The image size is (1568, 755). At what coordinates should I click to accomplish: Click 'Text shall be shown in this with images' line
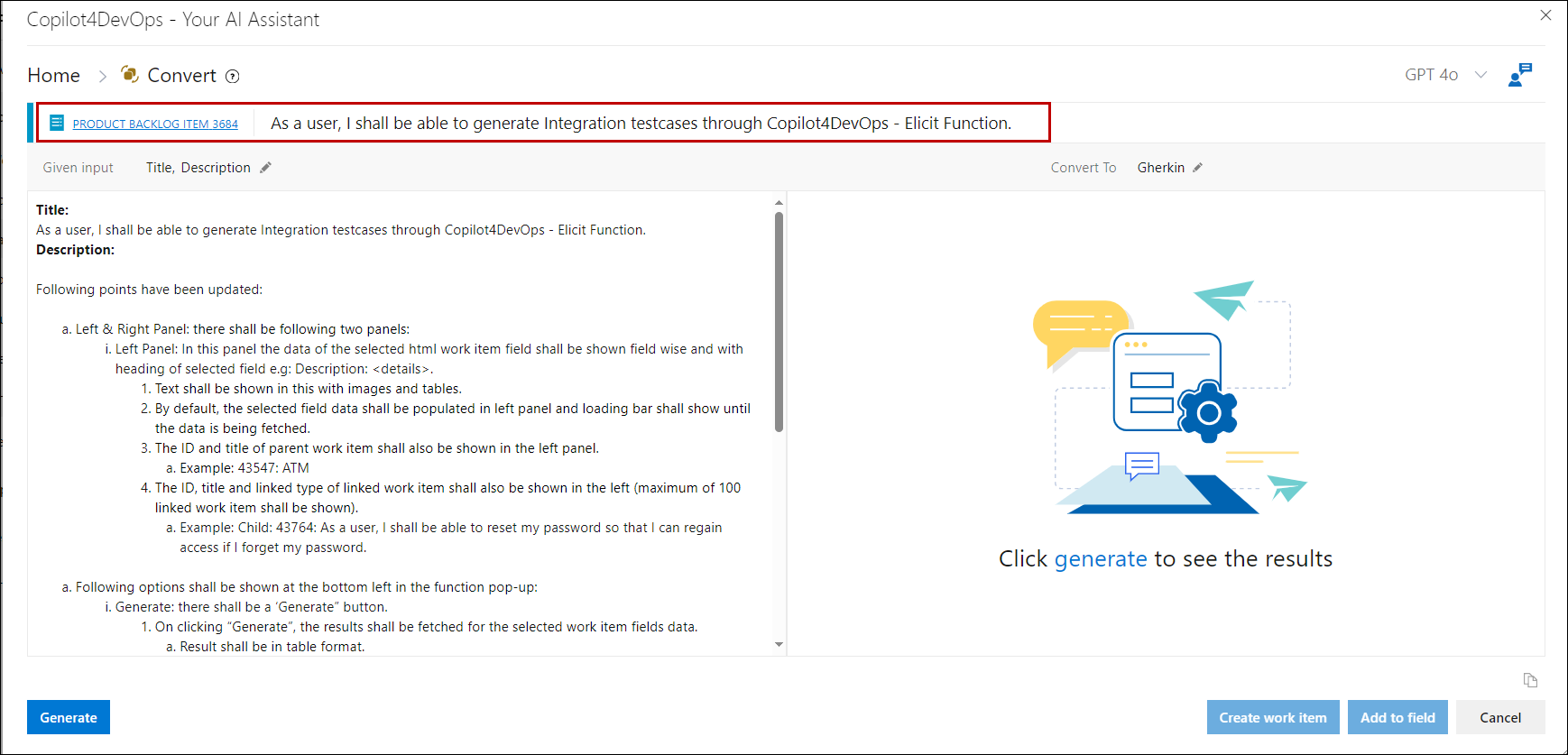coord(309,389)
